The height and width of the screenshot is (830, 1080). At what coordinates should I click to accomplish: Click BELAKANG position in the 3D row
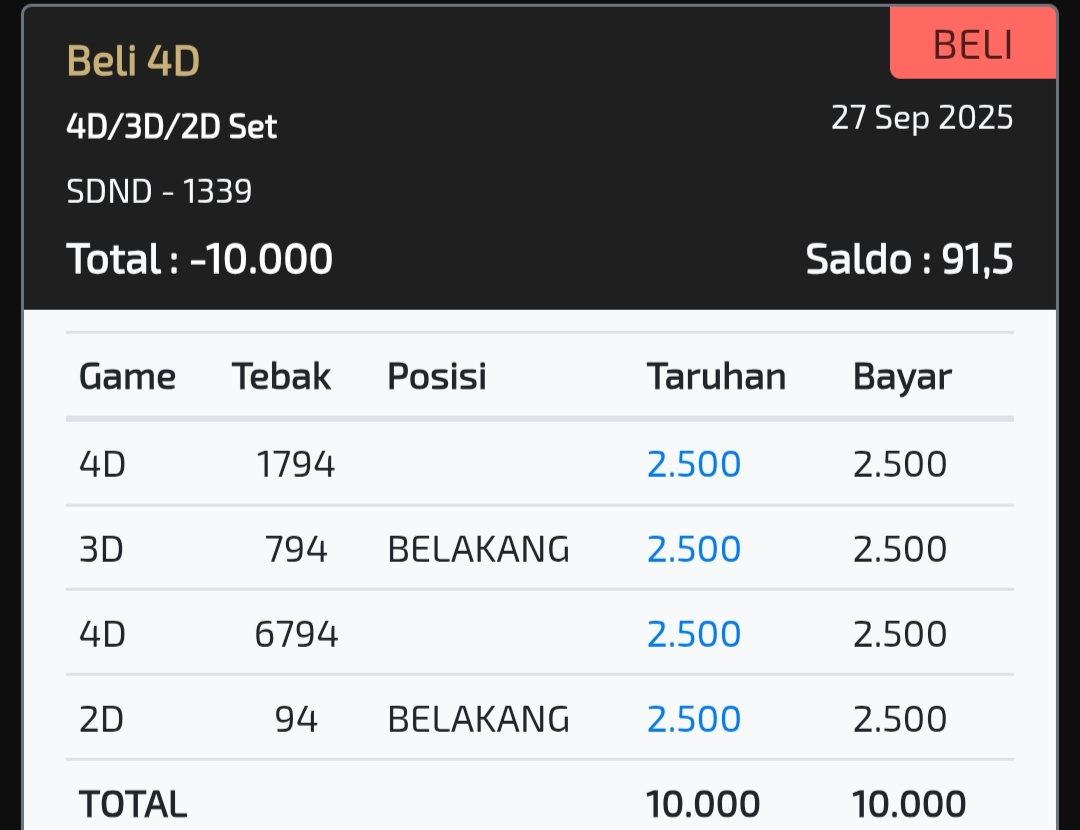pos(478,549)
